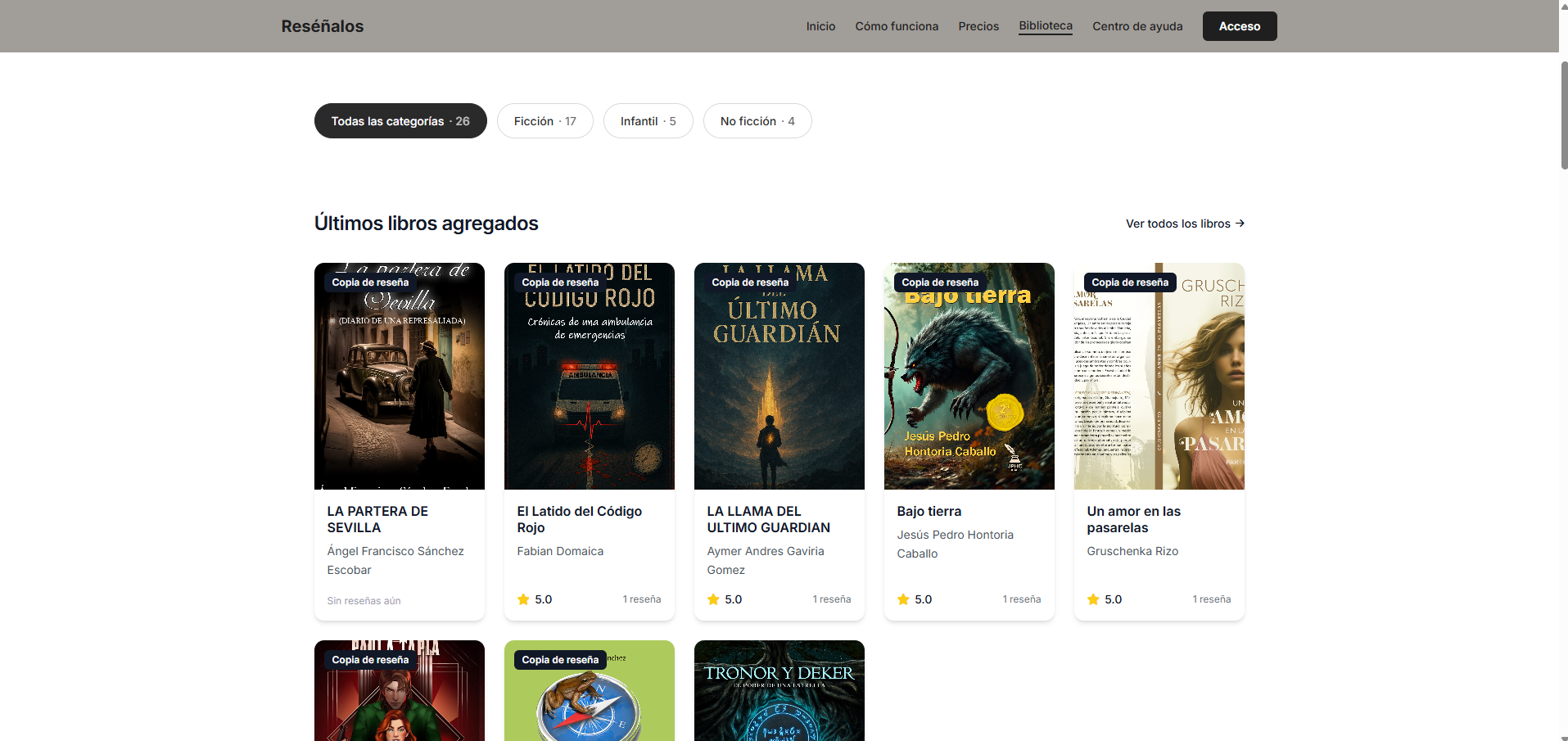
Task: Click 1 reseña on pasarelas card
Action: point(1212,599)
